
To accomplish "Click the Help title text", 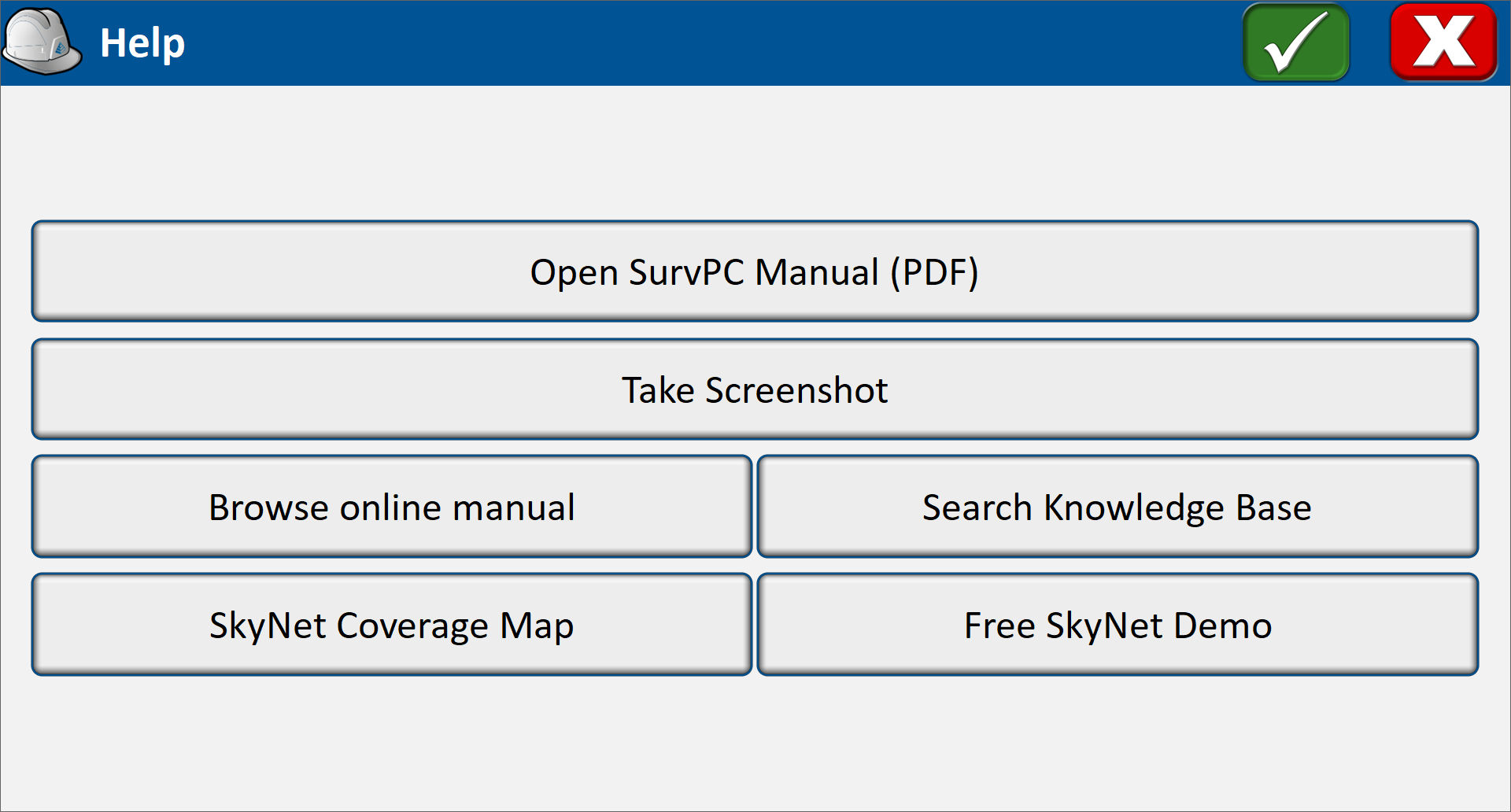I will point(142,43).
